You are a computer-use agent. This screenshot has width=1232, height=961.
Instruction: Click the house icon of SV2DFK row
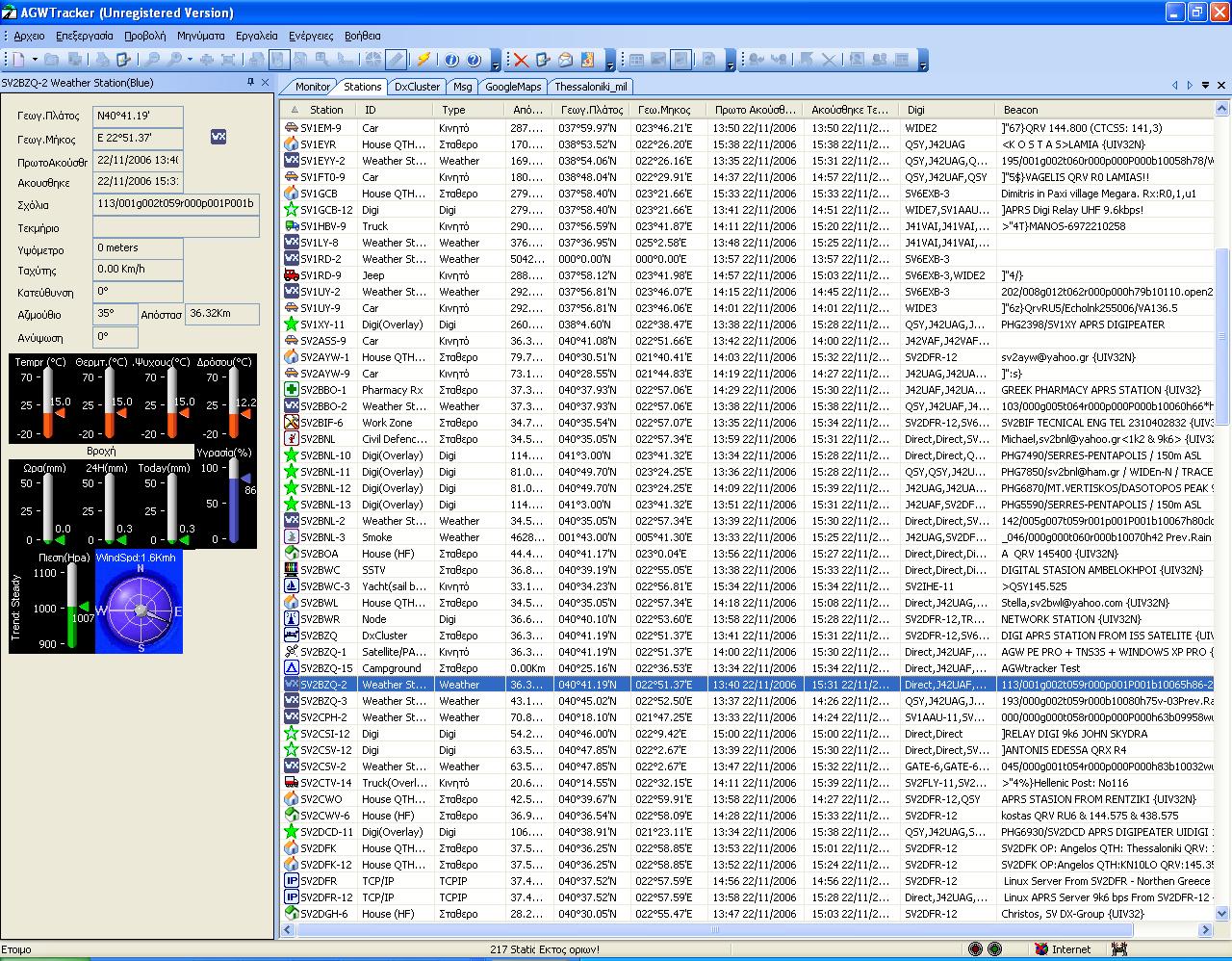coord(292,848)
